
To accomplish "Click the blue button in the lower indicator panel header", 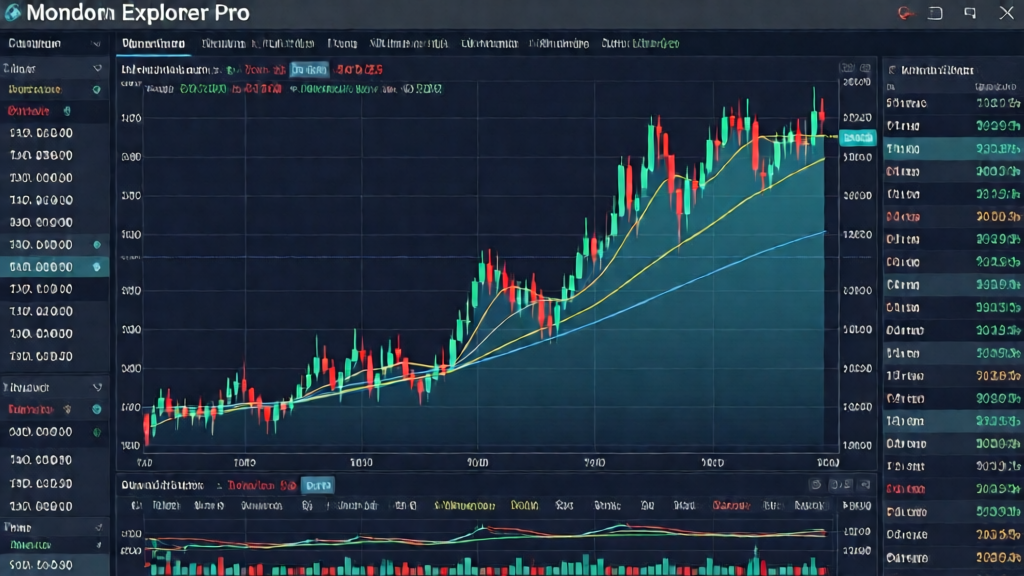I will point(318,485).
